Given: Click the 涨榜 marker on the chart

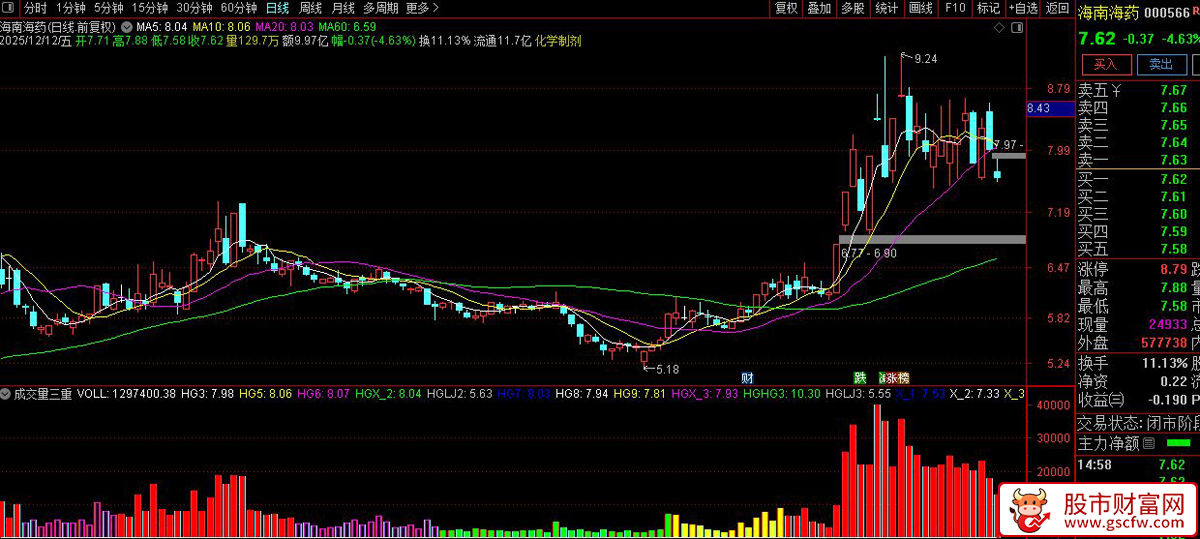Looking at the screenshot, I should [896, 378].
